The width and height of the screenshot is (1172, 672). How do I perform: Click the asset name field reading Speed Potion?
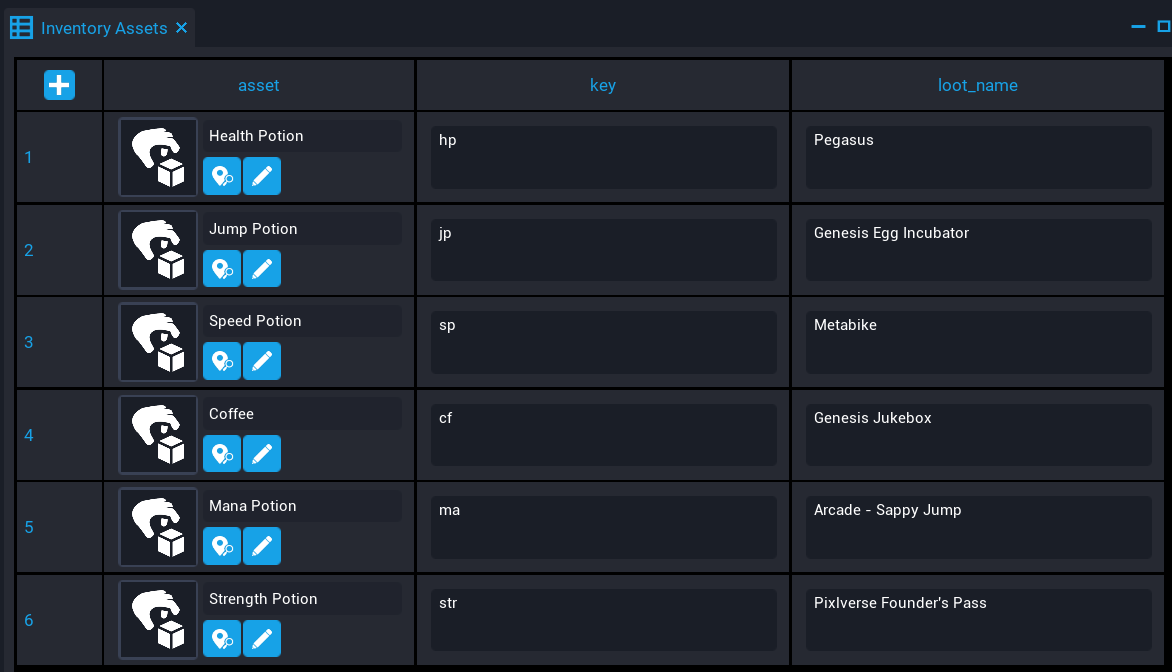pyautogui.click(x=303, y=320)
